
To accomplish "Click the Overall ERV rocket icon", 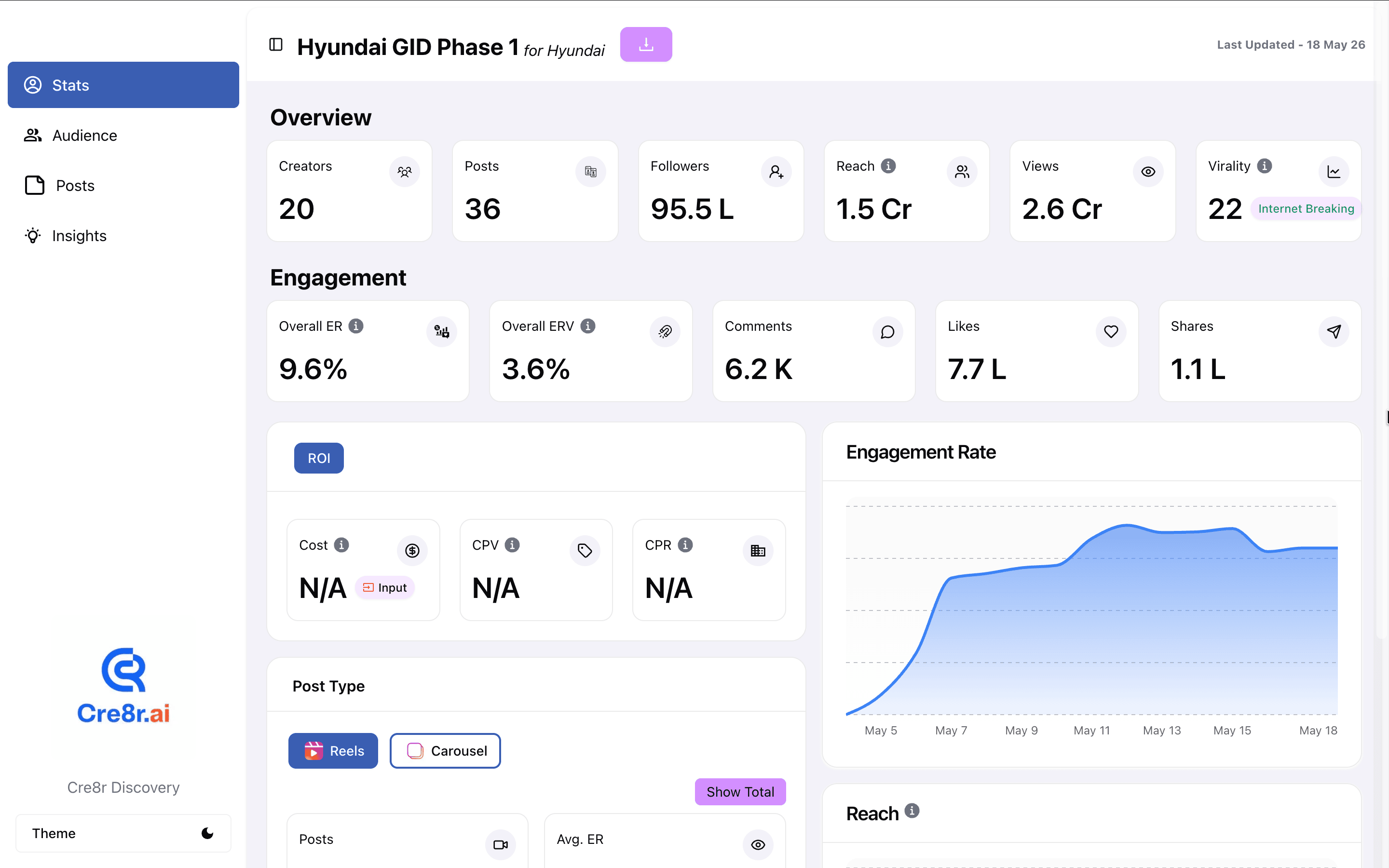I will tap(665, 331).
